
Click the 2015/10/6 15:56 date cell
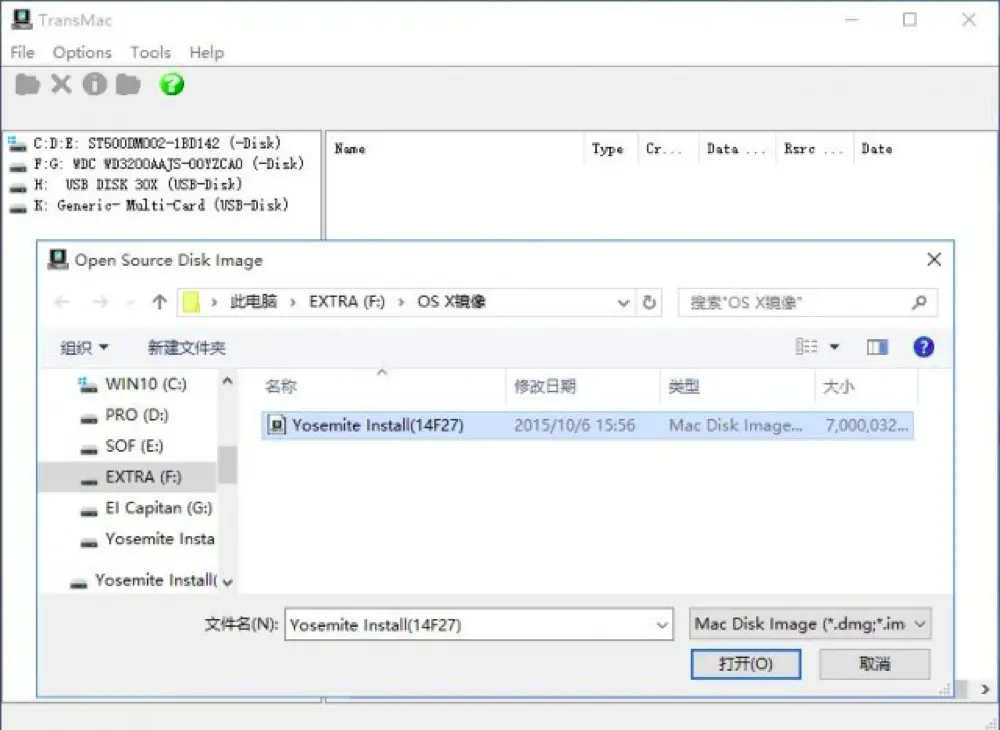click(x=575, y=425)
